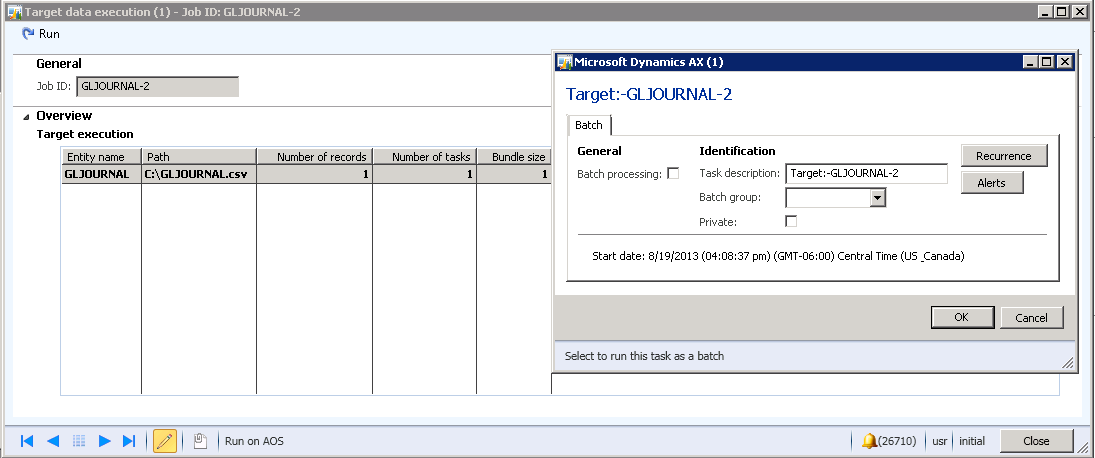Screen dimensions: 1095x458
Task: Go to the next record
Action: (104, 441)
